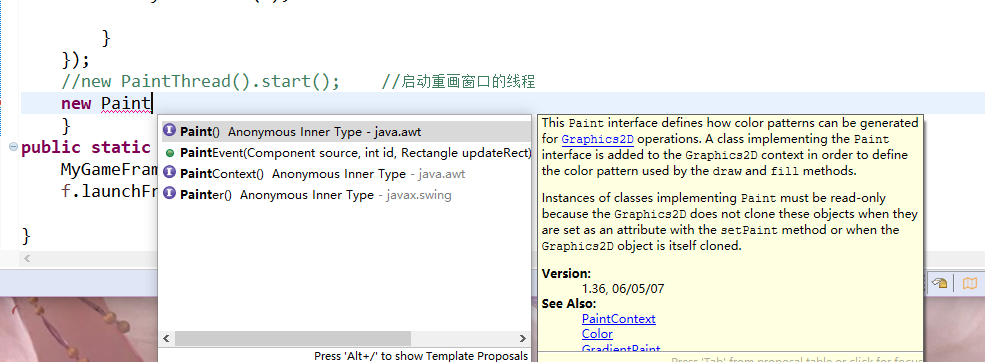Click the interface icon beside Paint()
Viewport: 985px width, 362px height.
coord(170,131)
